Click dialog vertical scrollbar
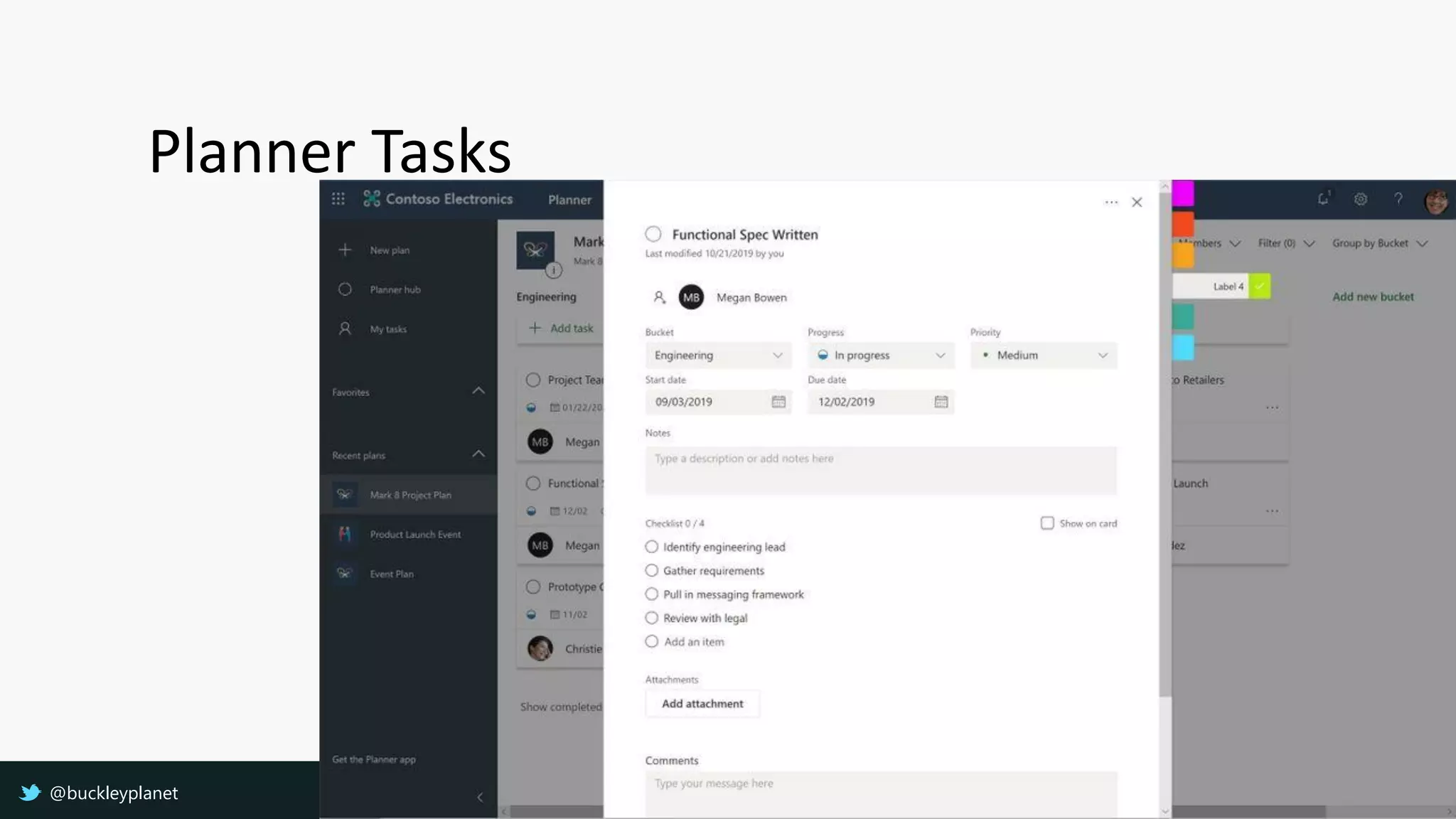Screen dimensions: 1456x819 pyautogui.click(x=1165, y=444)
